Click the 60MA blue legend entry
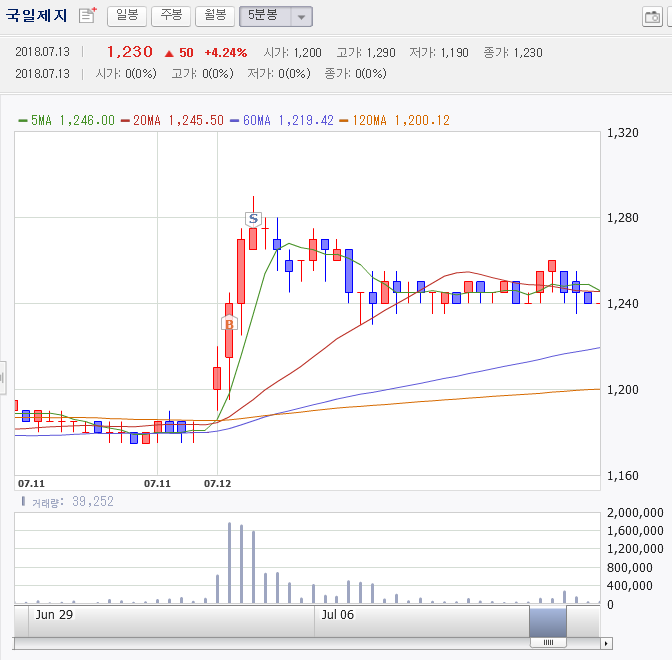This screenshot has height=660, width=672. (282, 120)
